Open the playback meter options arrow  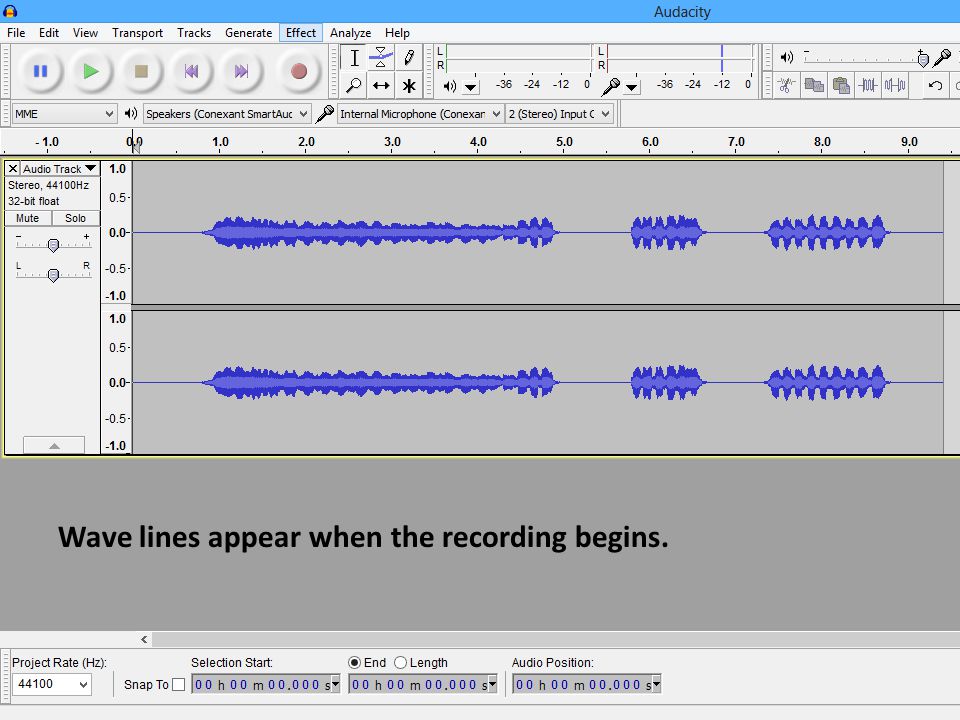(x=470, y=88)
